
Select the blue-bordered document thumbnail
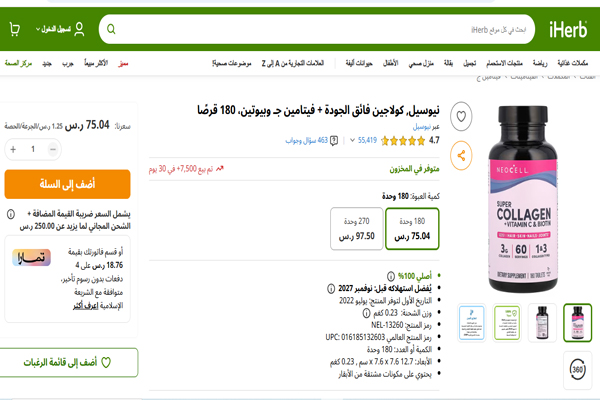click(x=471, y=322)
